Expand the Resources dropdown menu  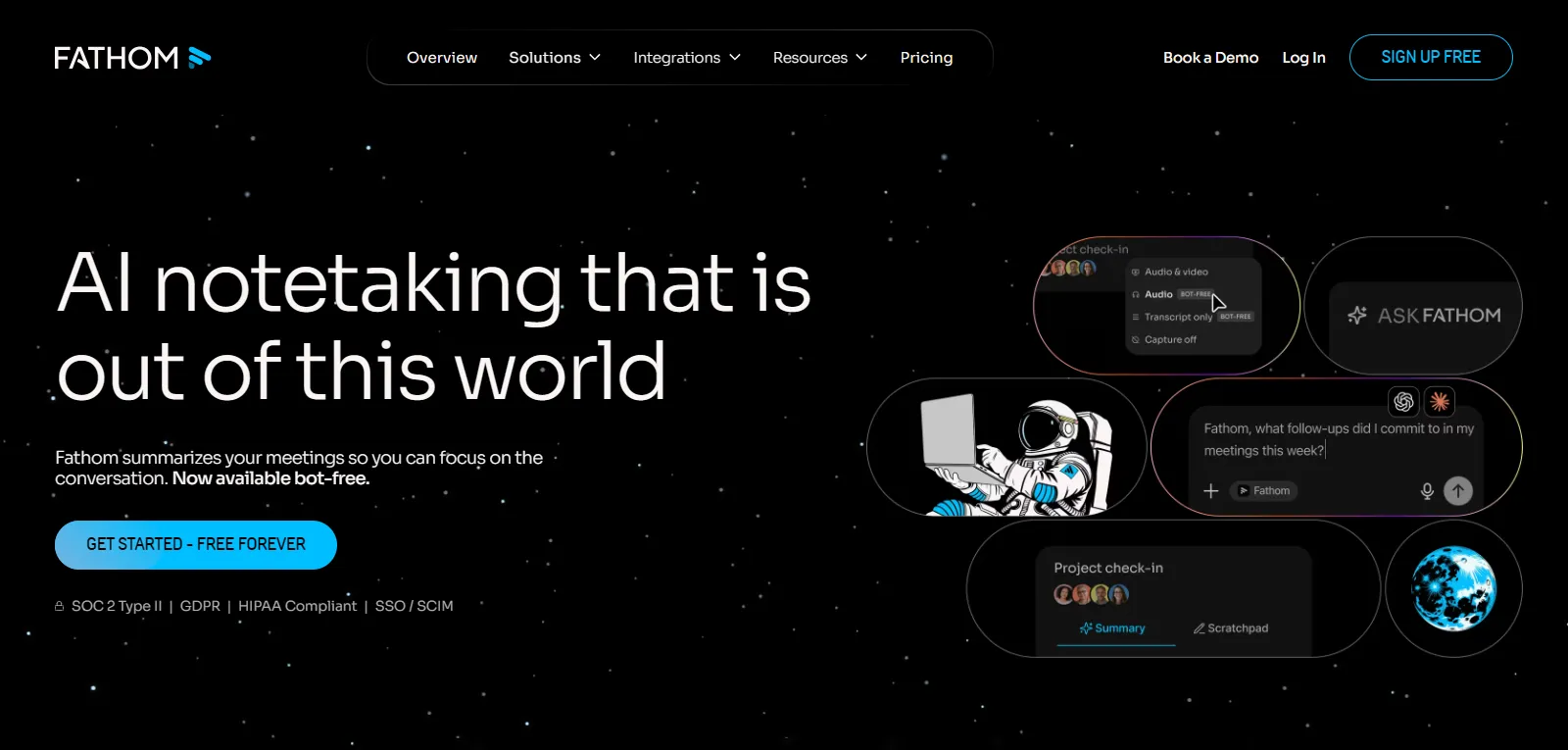click(x=820, y=58)
